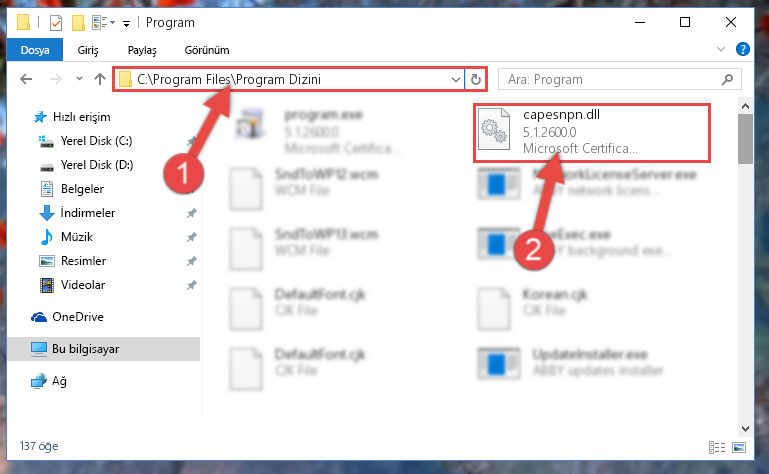Click the Back navigation arrow
Screen dimensions: 769x474
(x=26, y=79)
